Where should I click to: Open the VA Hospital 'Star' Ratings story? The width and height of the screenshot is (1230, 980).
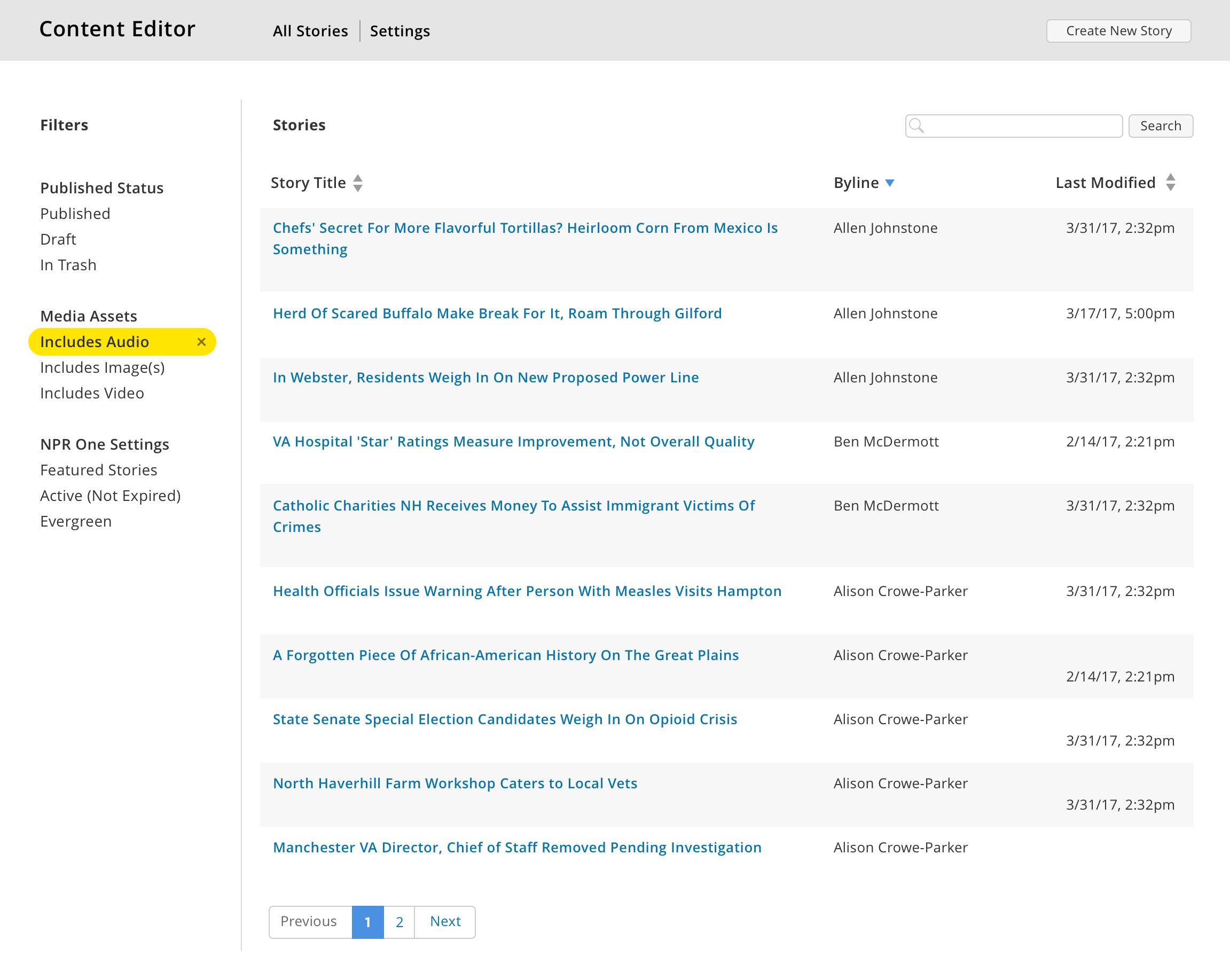point(513,442)
